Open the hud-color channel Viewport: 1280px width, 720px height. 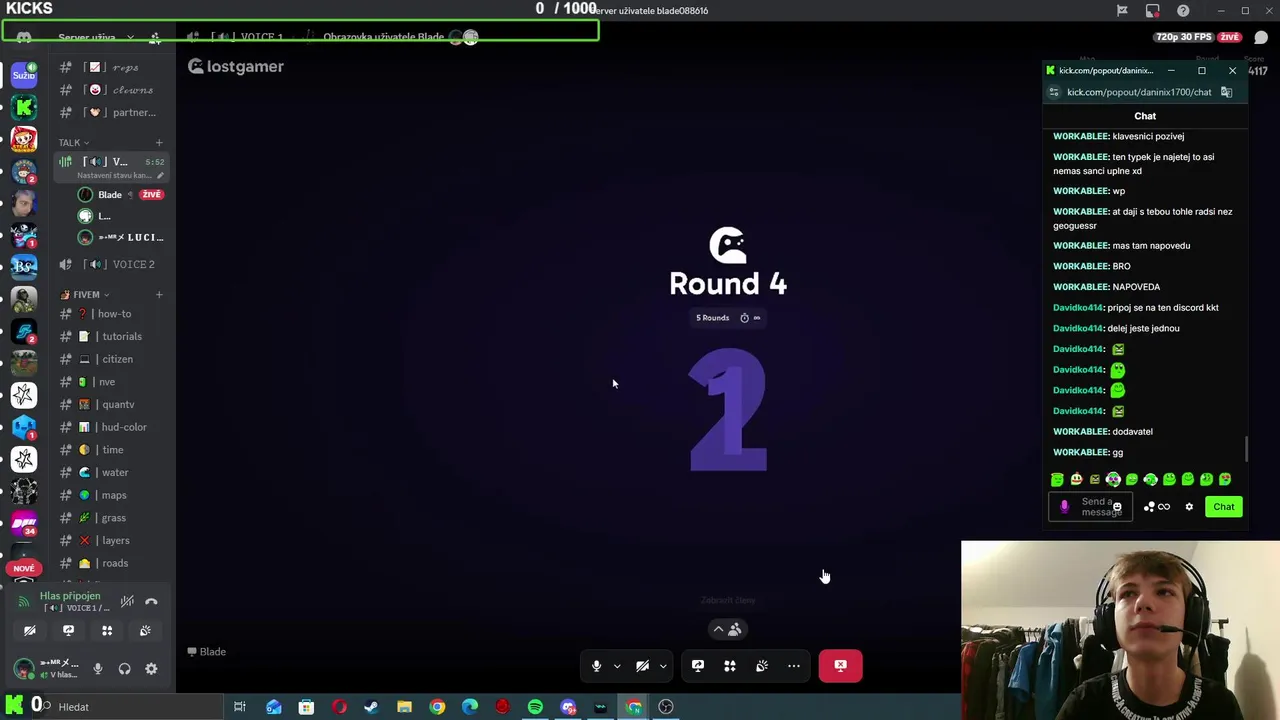coord(110,427)
